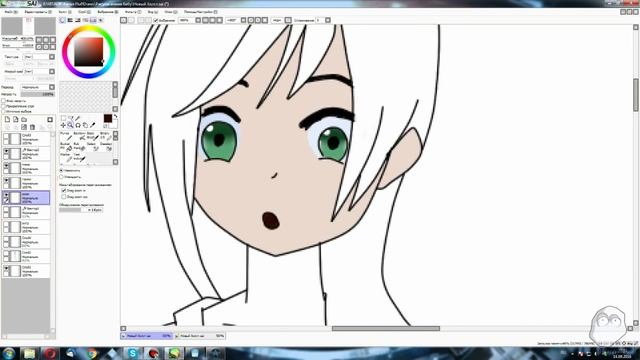Open the Texture dropdown in layer panel

pos(52,57)
